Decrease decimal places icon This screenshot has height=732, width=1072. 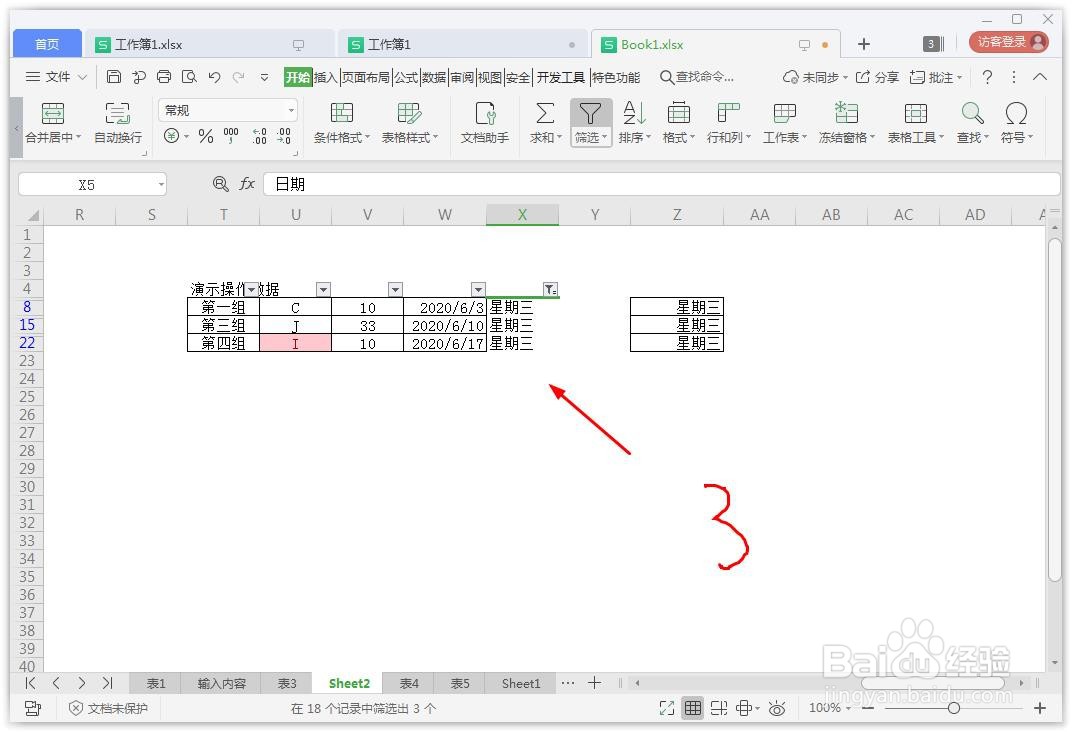pyautogui.click(x=284, y=136)
